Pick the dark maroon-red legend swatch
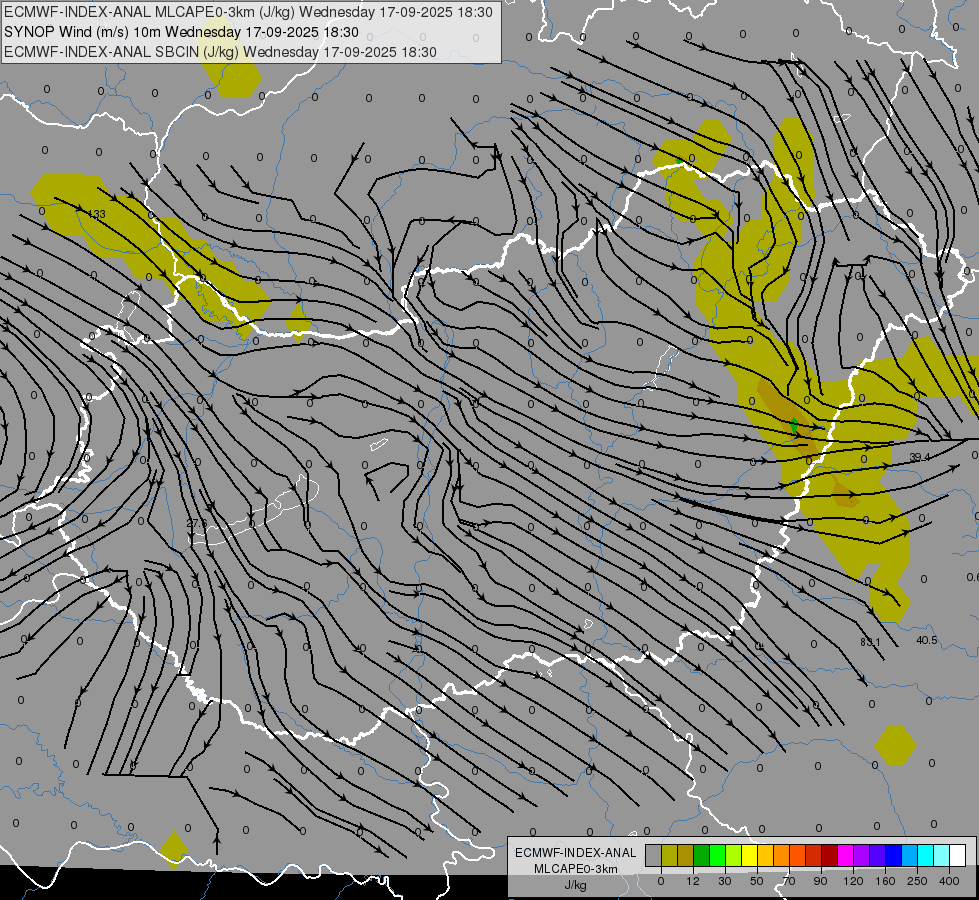Image resolution: width=979 pixels, height=900 pixels. coord(829,855)
